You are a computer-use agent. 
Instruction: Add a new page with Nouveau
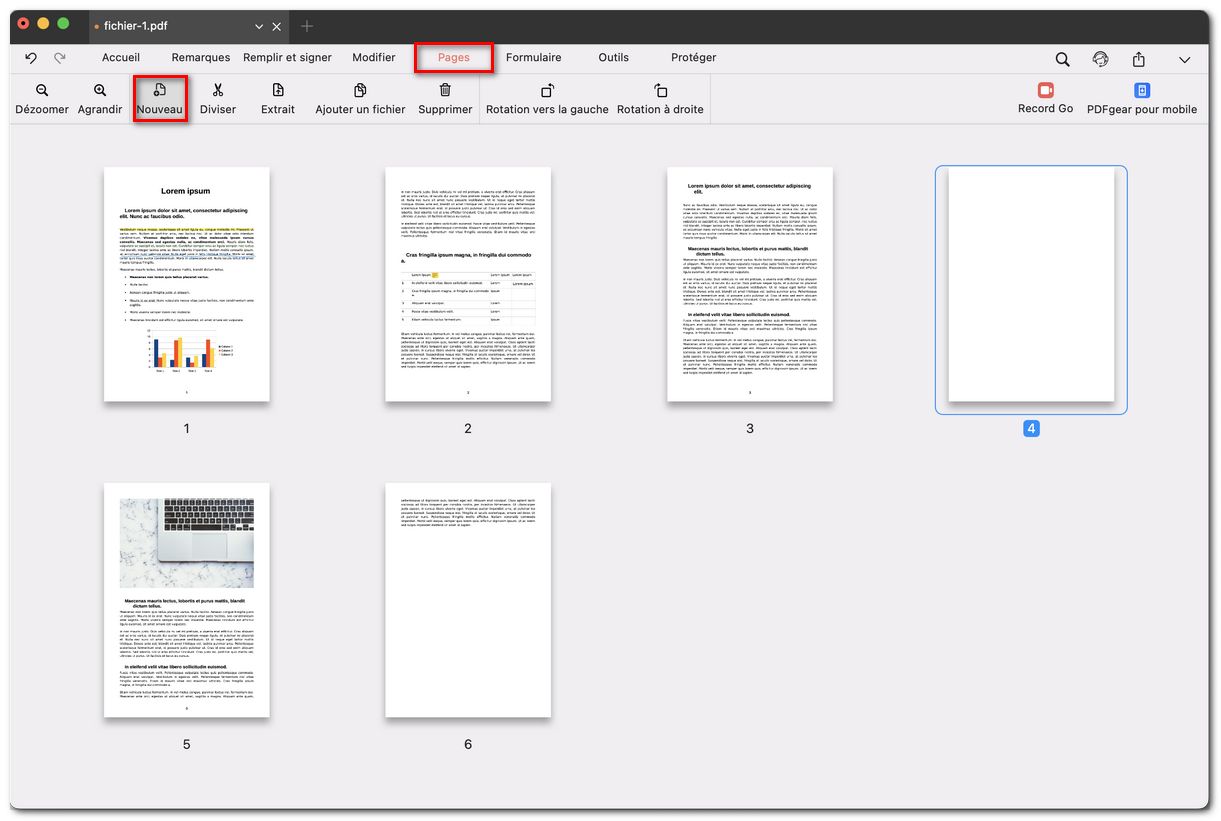(x=160, y=91)
